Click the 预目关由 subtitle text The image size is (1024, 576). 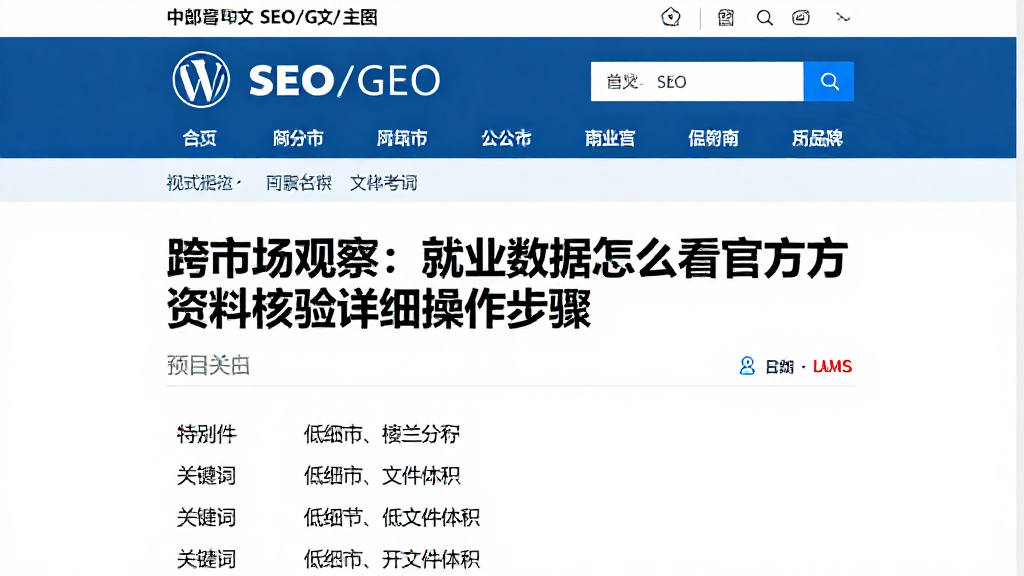coord(208,365)
